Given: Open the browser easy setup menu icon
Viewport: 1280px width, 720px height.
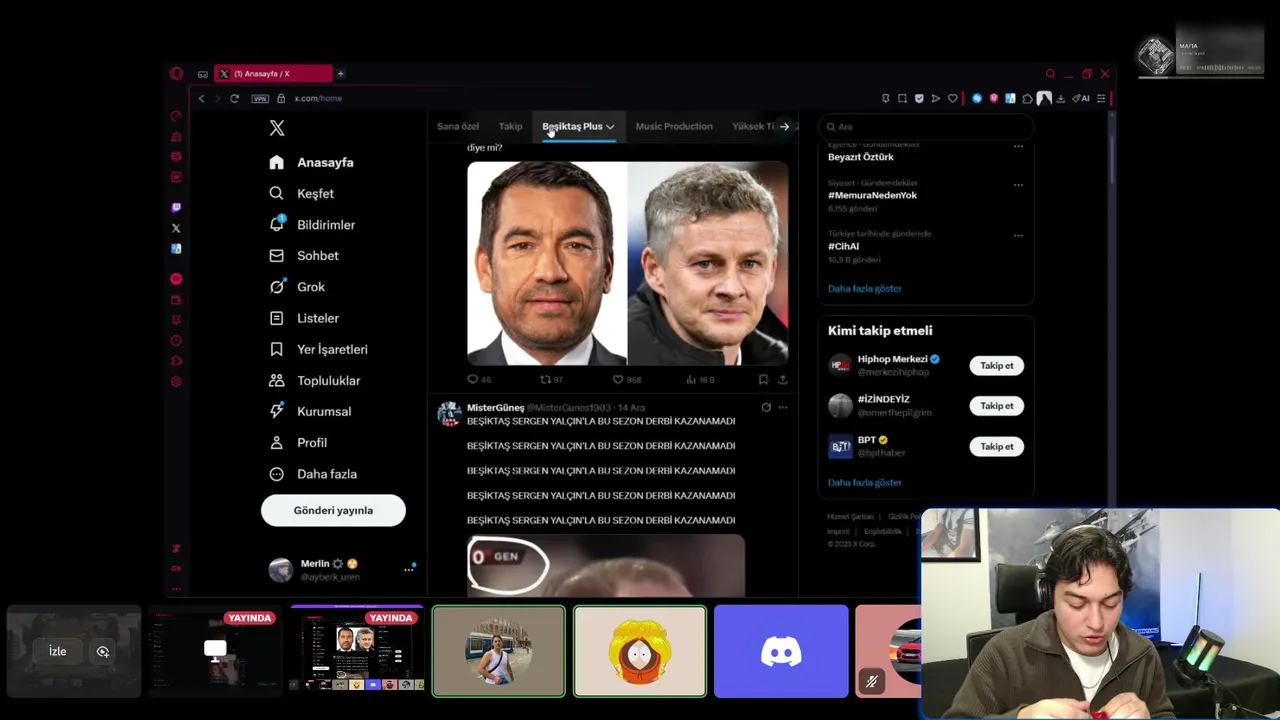Looking at the screenshot, I should click(1101, 98).
